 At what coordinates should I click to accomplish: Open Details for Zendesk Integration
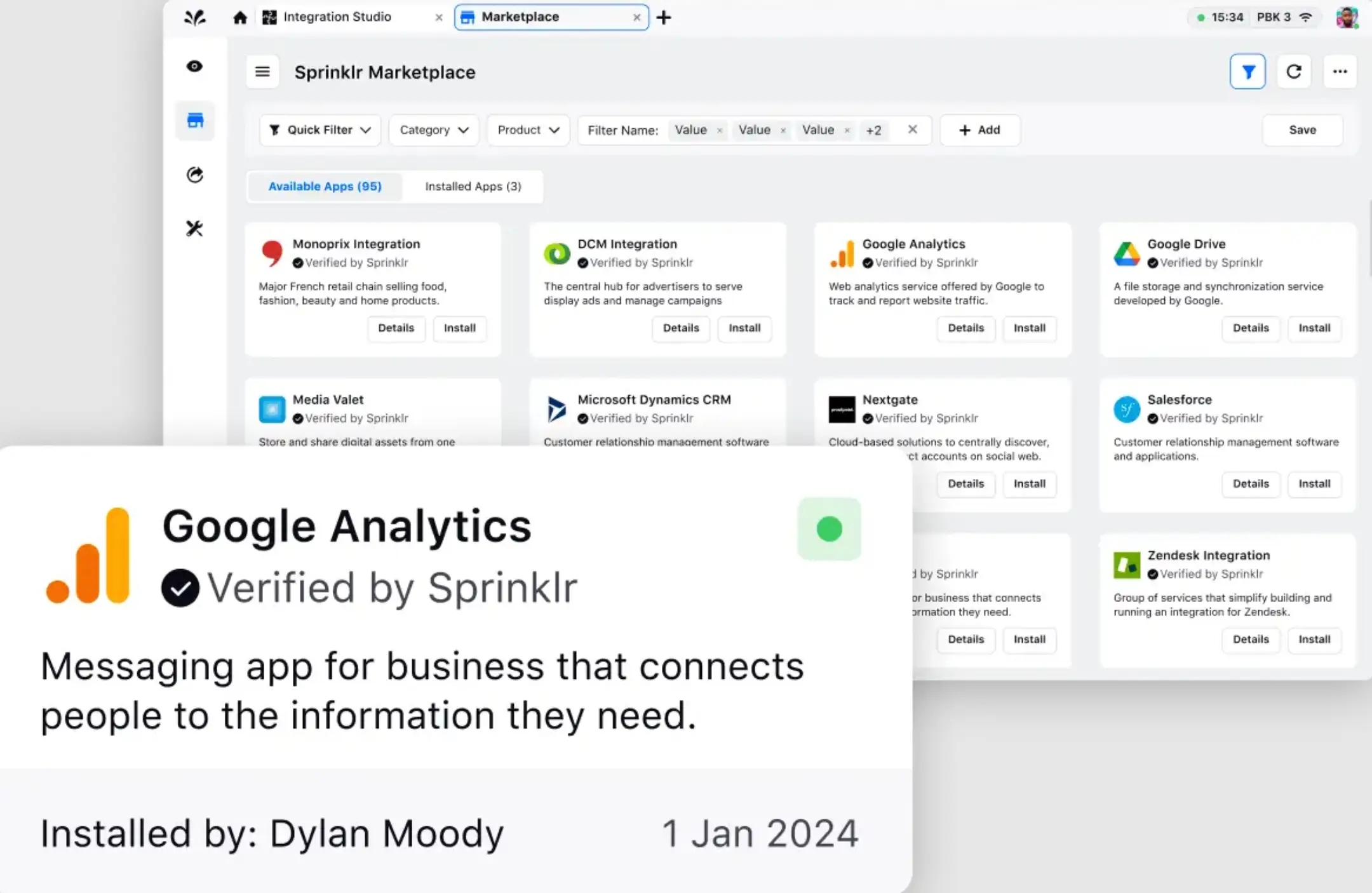tap(1251, 640)
